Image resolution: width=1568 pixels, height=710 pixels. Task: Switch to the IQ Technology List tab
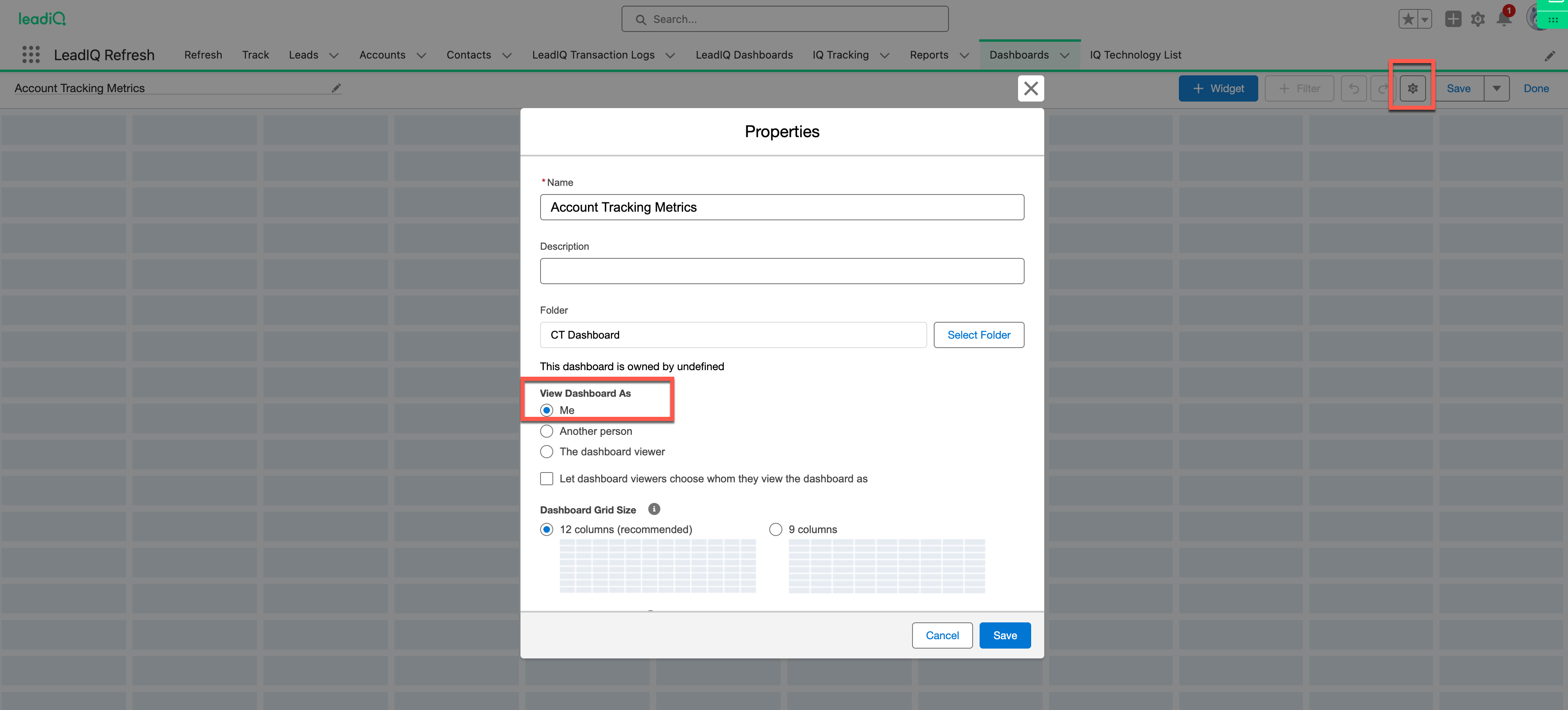click(1135, 55)
